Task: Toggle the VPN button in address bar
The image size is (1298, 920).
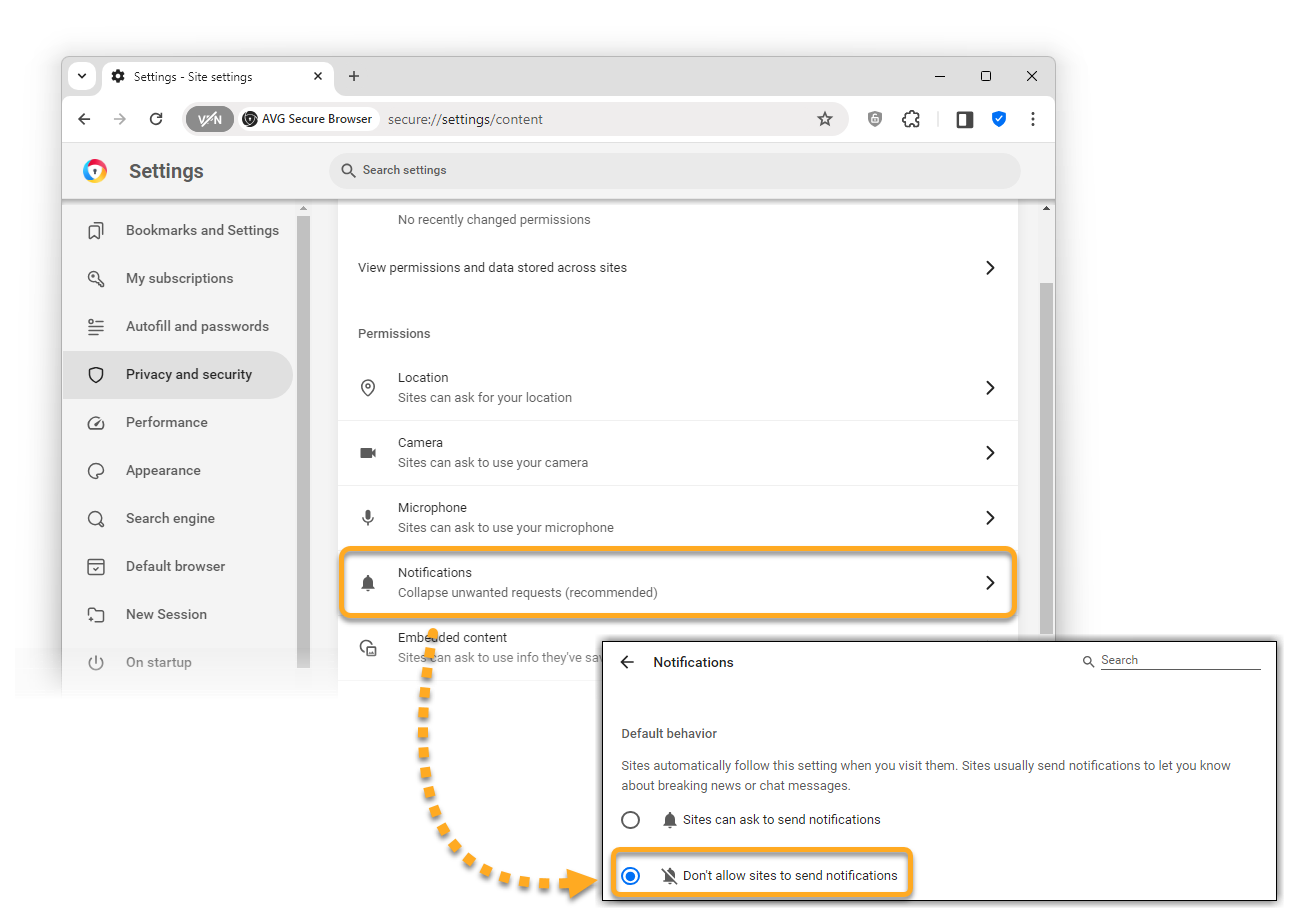Action: click(x=210, y=119)
